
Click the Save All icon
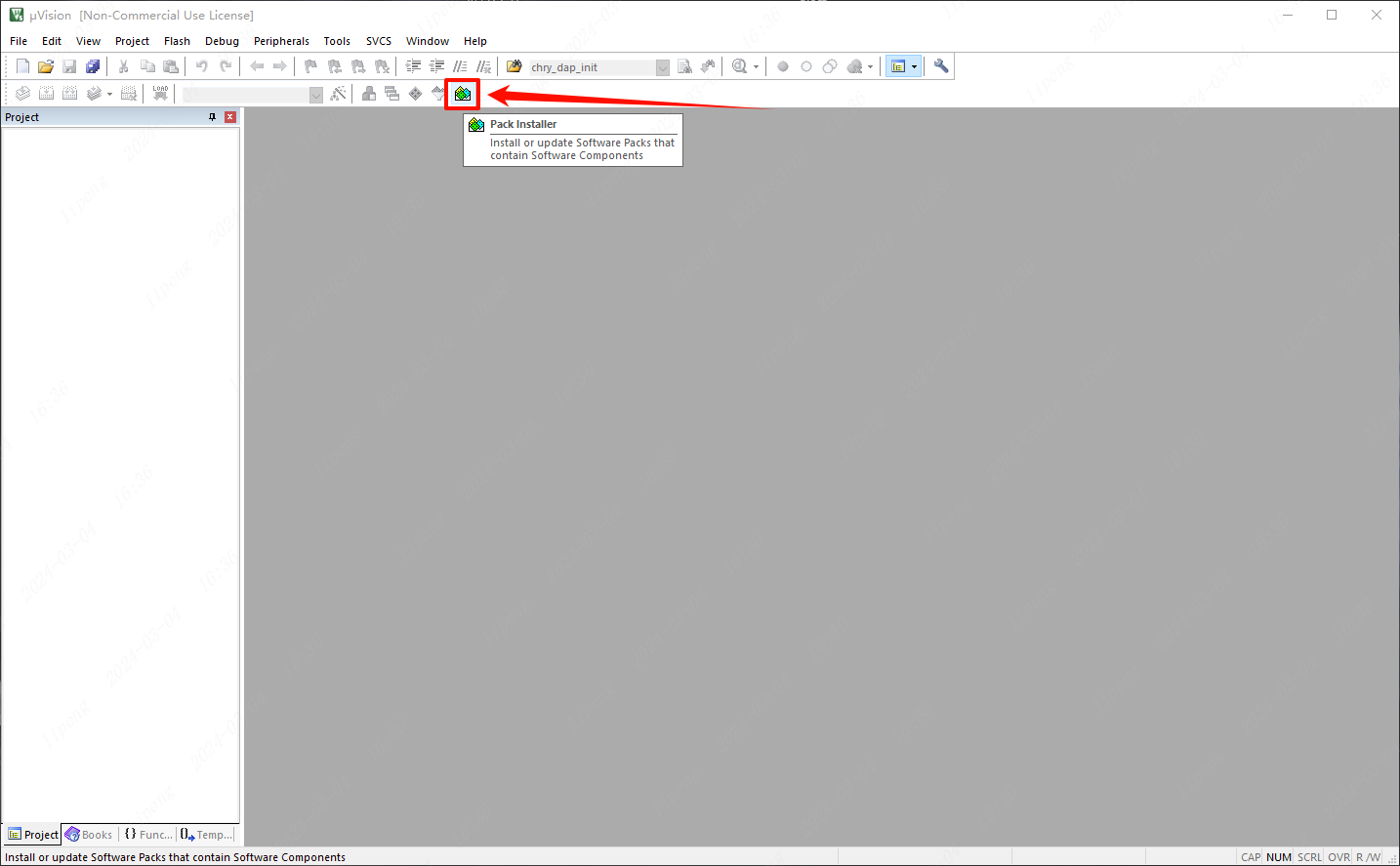93,66
